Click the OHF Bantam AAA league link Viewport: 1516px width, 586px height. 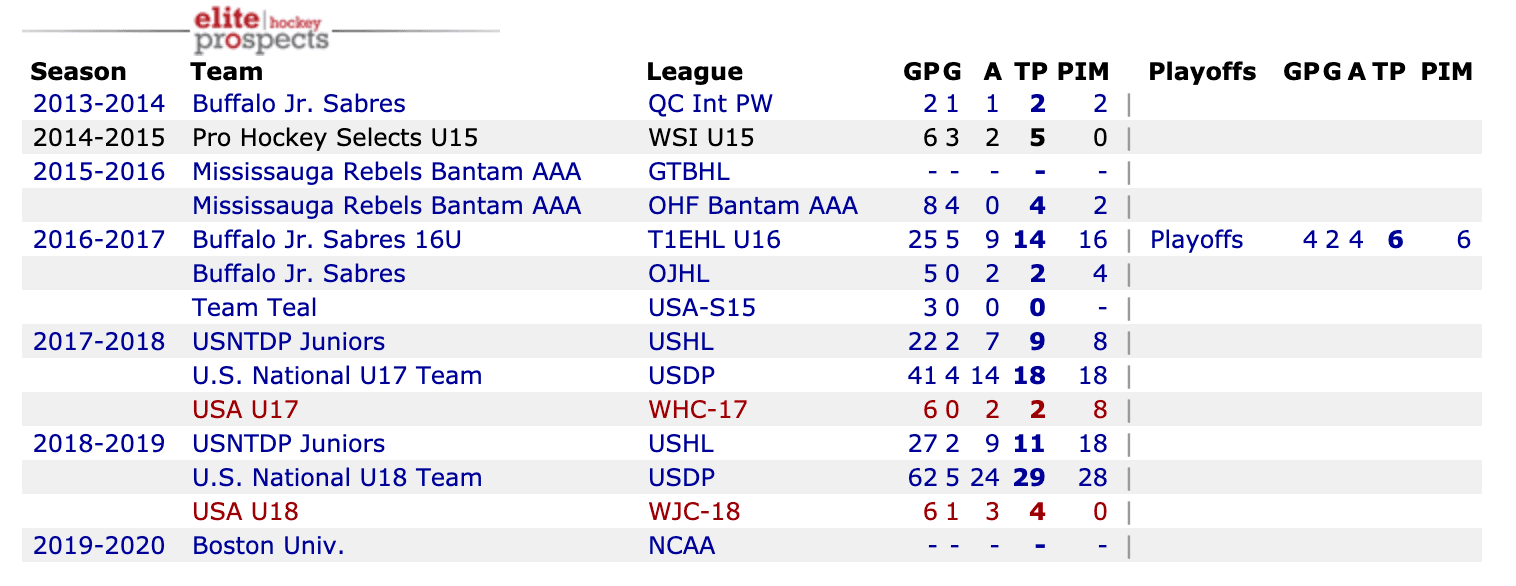(752, 206)
